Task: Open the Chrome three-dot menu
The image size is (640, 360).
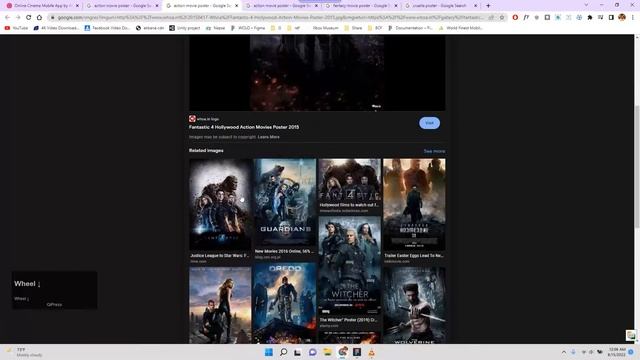Action: click(x=633, y=17)
